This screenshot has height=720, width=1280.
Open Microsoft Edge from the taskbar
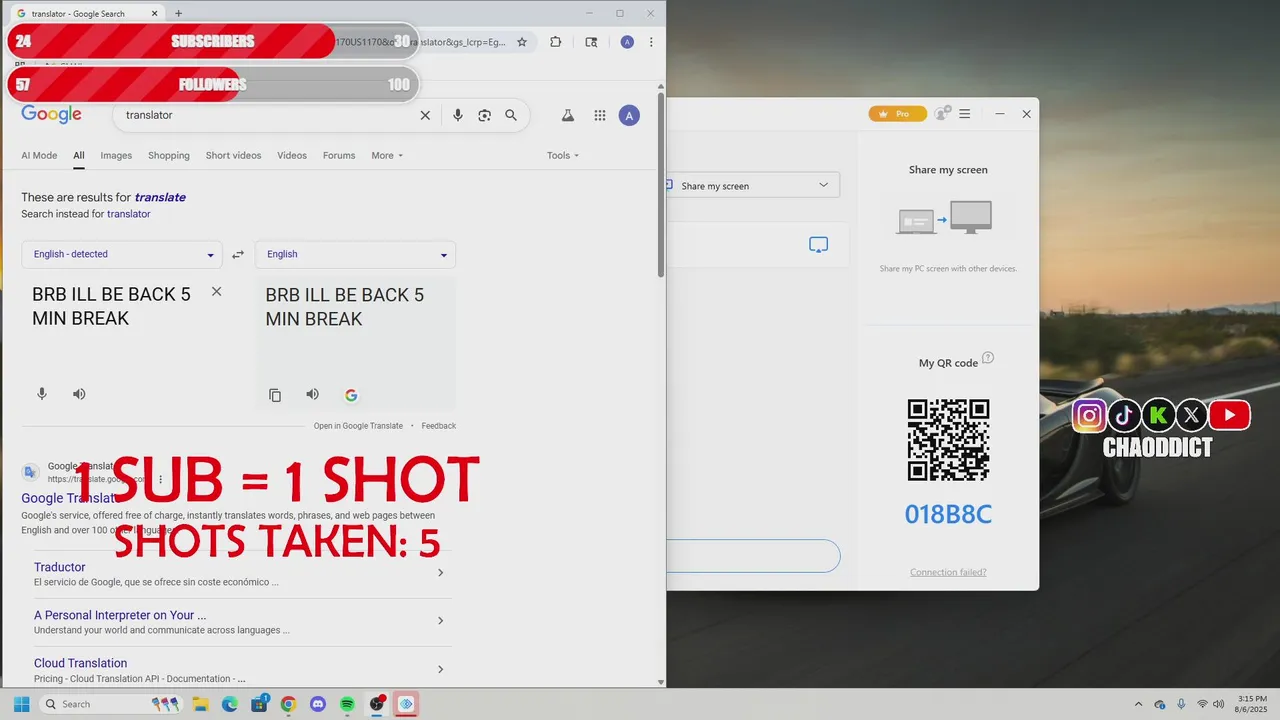pyautogui.click(x=230, y=704)
